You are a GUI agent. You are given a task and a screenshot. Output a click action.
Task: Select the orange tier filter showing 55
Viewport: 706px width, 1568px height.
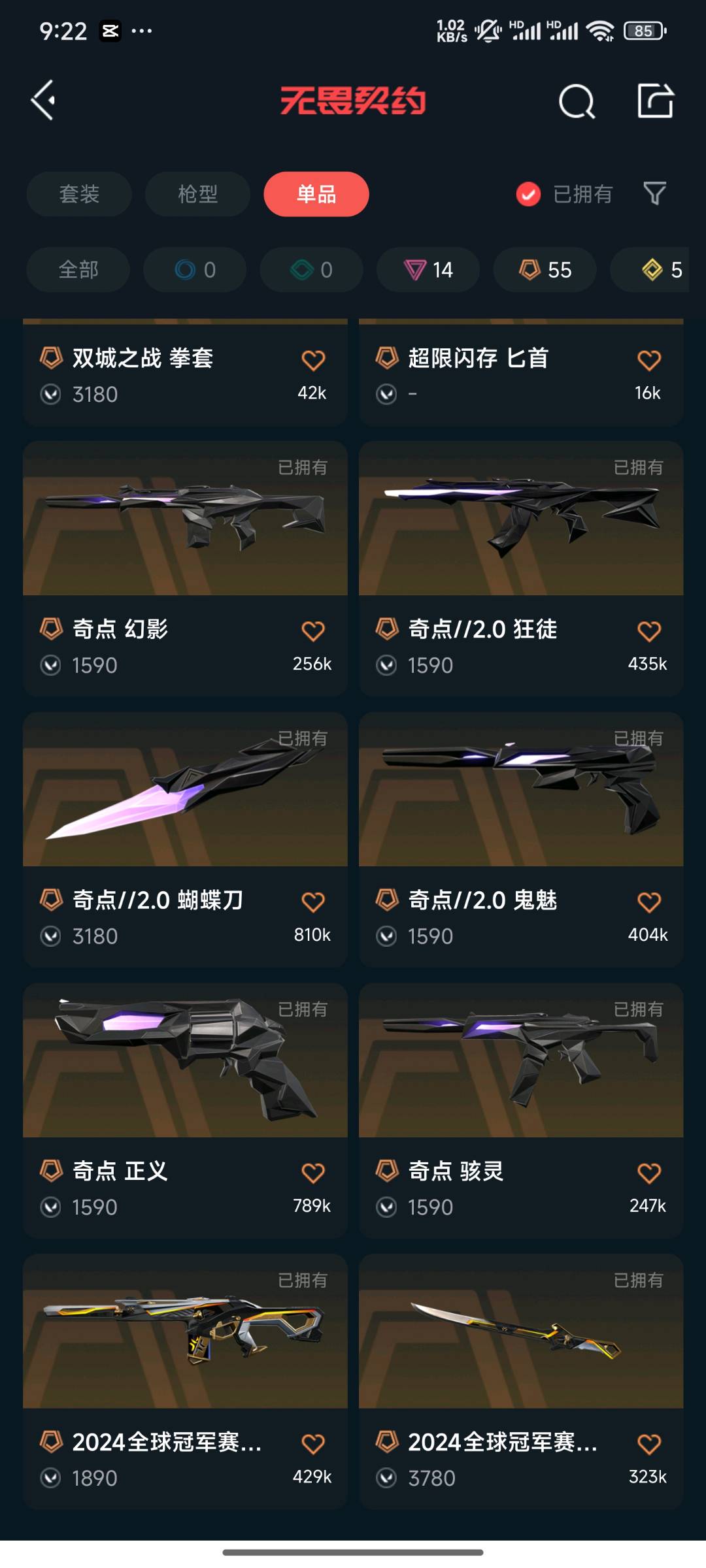pos(545,270)
